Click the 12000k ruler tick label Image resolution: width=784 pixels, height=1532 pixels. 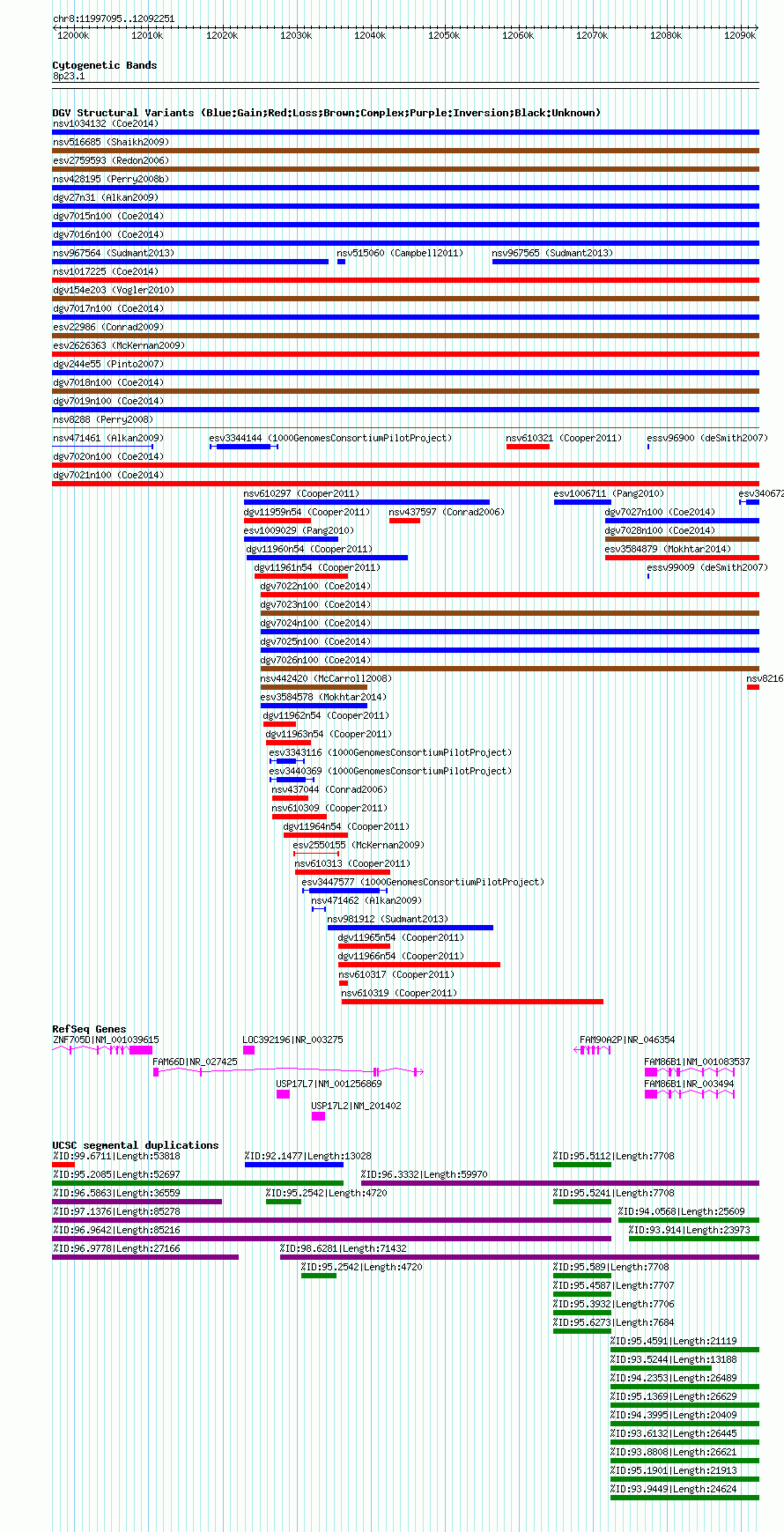point(73,35)
